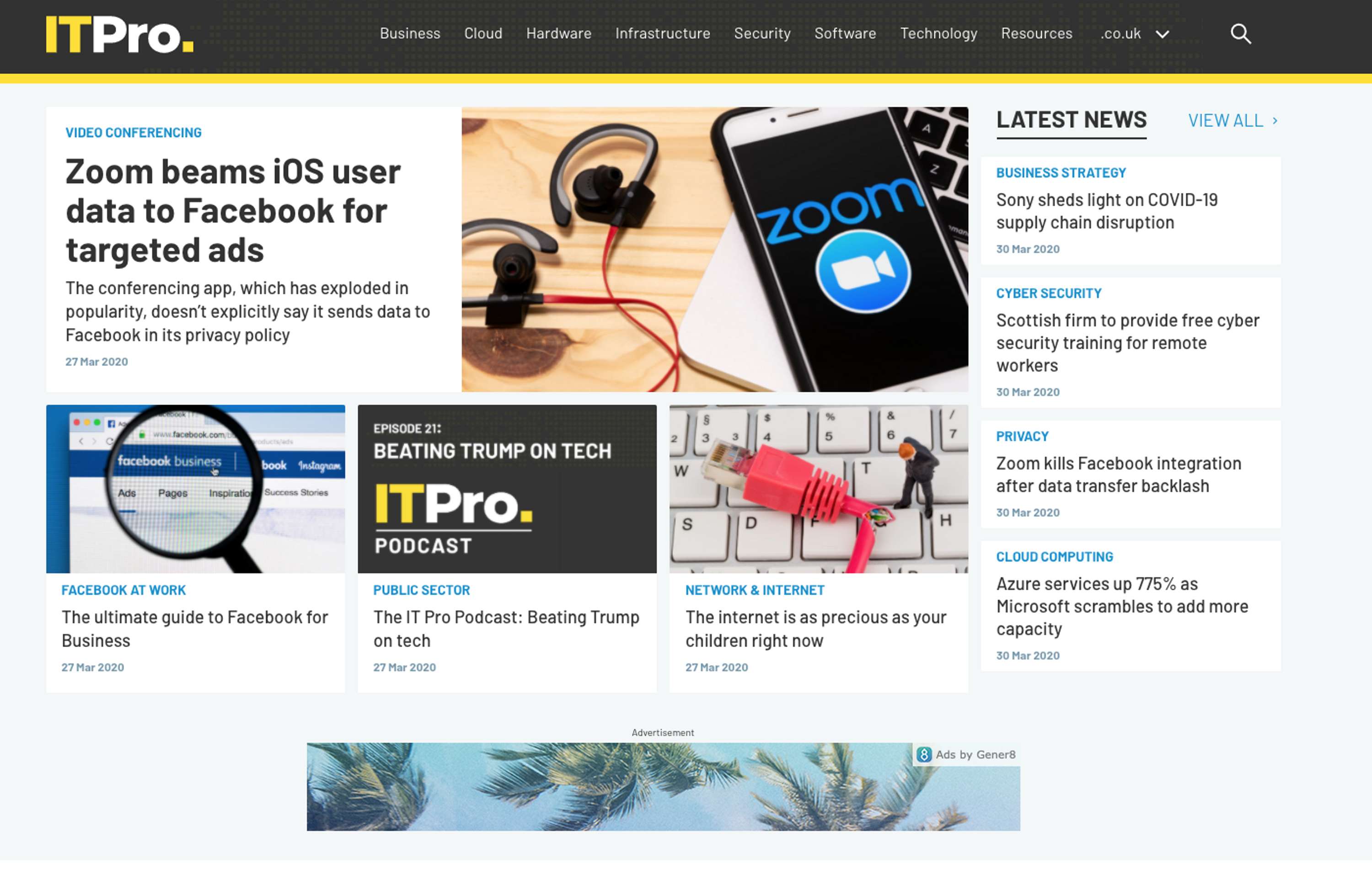Open Scottish firm free cyber security training story
Viewport: 1372px width, 875px height.
[1128, 342]
